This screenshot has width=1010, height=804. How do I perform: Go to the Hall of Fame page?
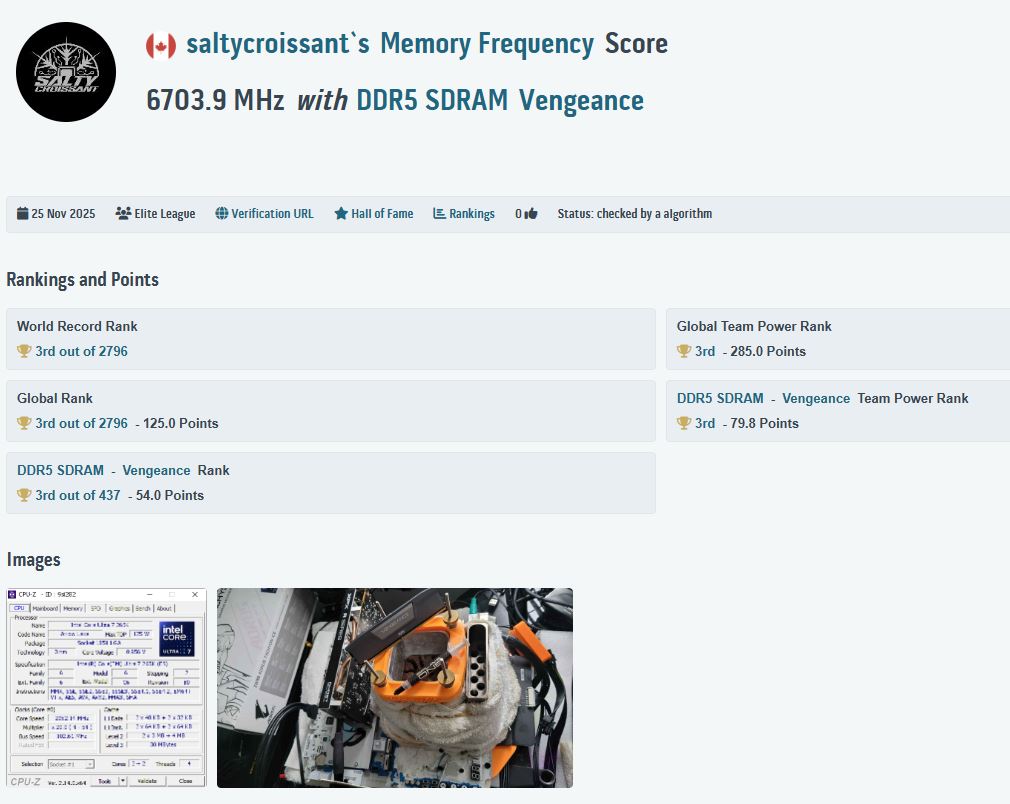click(381, 214)
